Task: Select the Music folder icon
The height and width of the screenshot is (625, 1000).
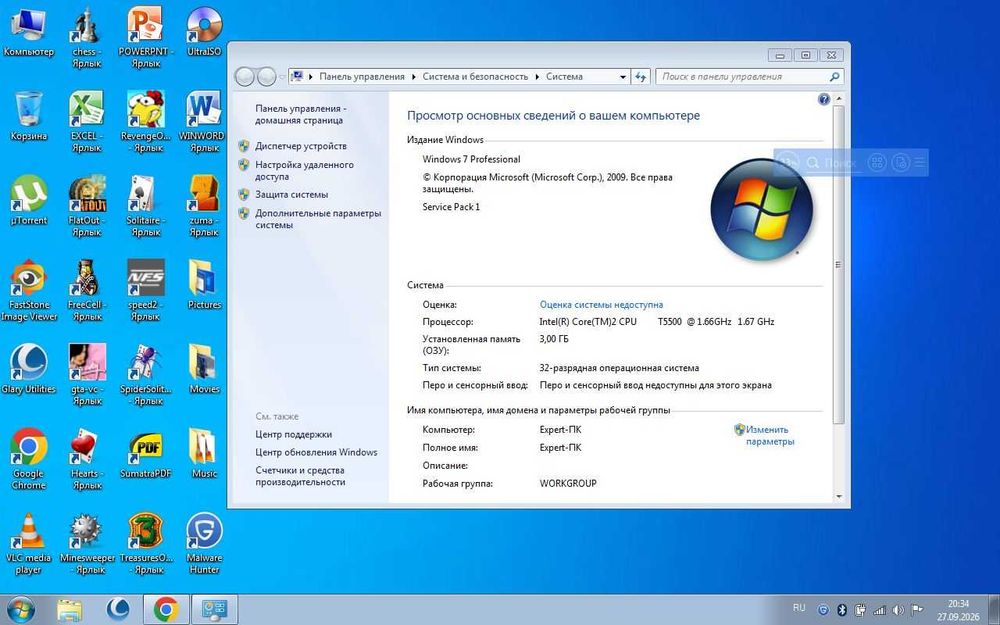Action: click(x=204, y=446)
